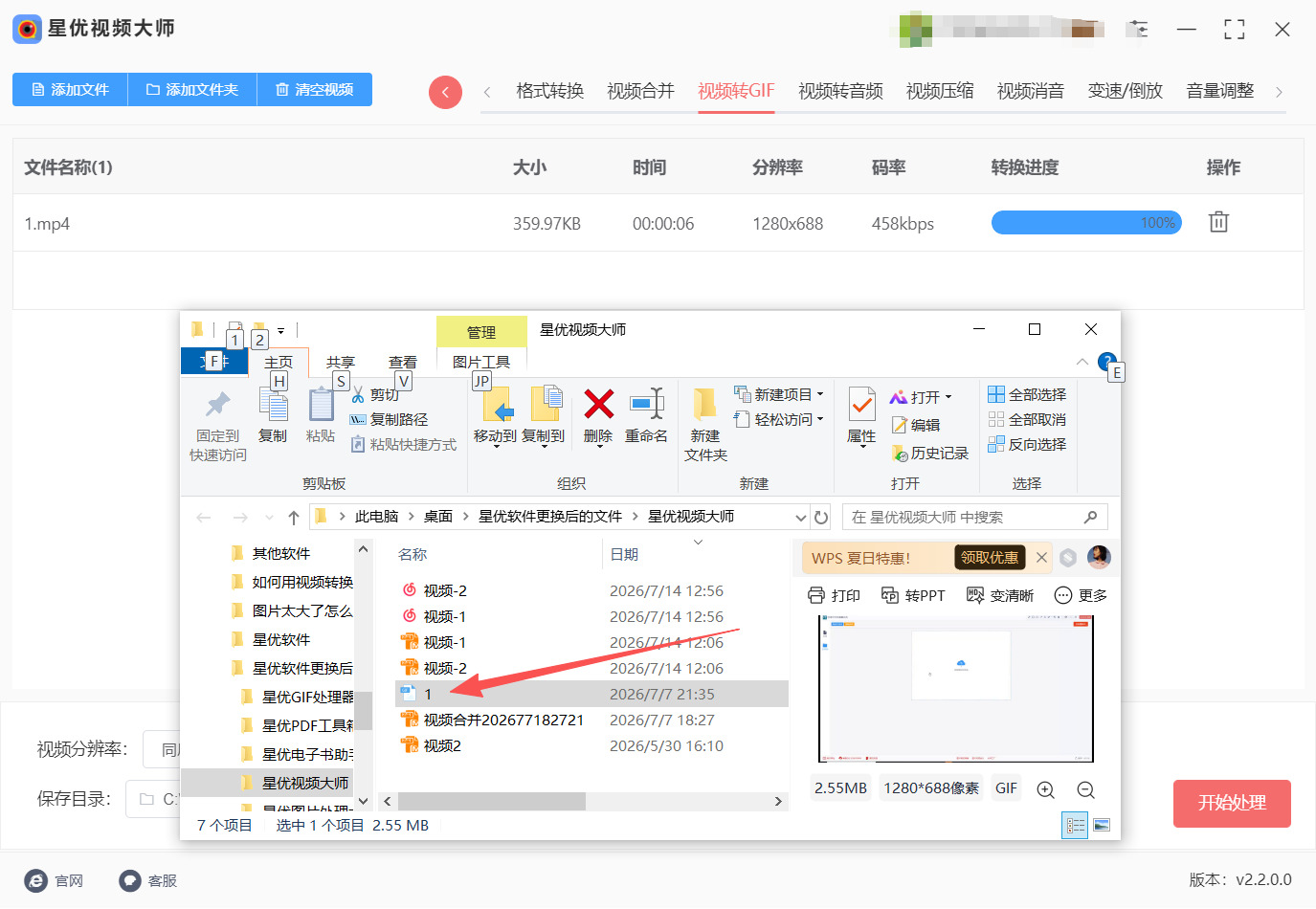Viewport: 1316px width, 909px height.
Task: Click the 固定到快速访问 pin icon
Action: [x=218, y=405]
